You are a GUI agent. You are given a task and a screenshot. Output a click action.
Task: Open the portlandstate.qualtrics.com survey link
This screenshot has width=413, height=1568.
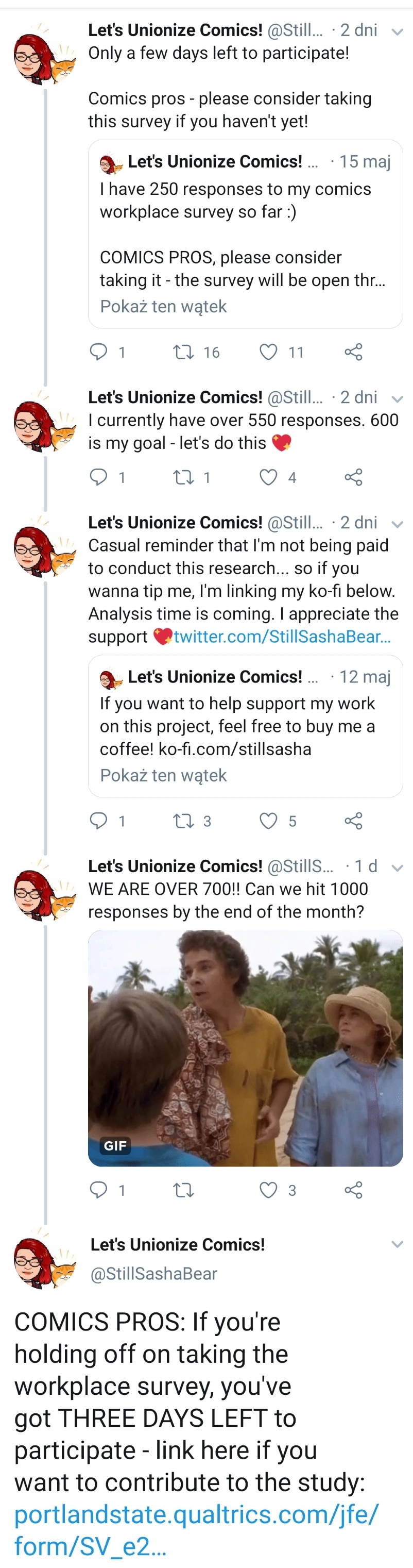pos(197,1530)
